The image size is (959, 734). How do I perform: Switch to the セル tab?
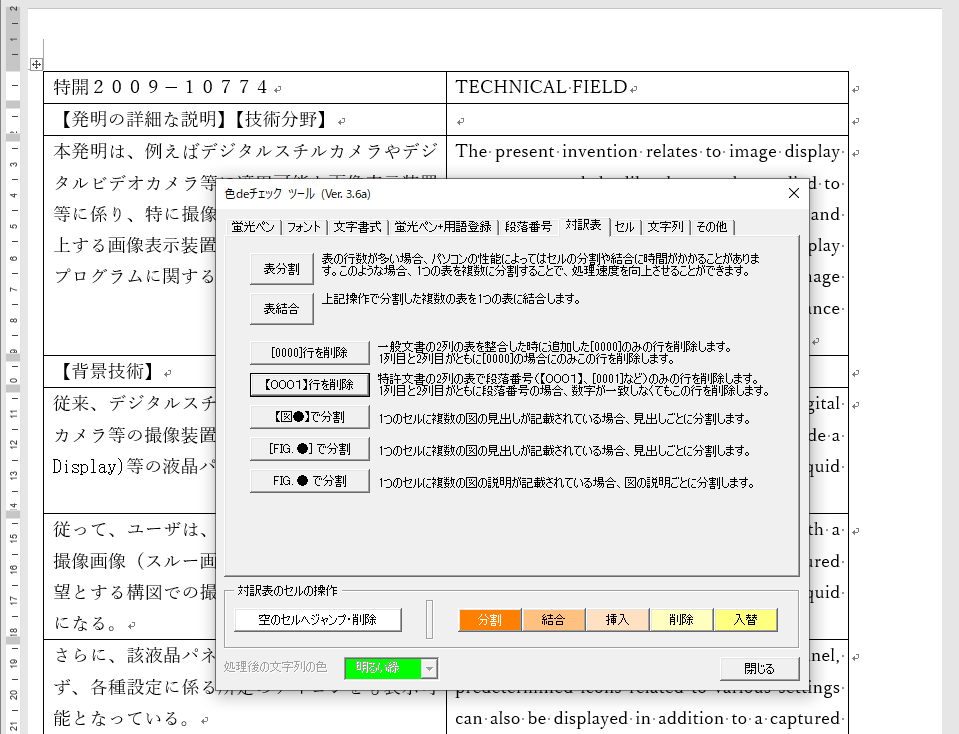tap(624, 226)
